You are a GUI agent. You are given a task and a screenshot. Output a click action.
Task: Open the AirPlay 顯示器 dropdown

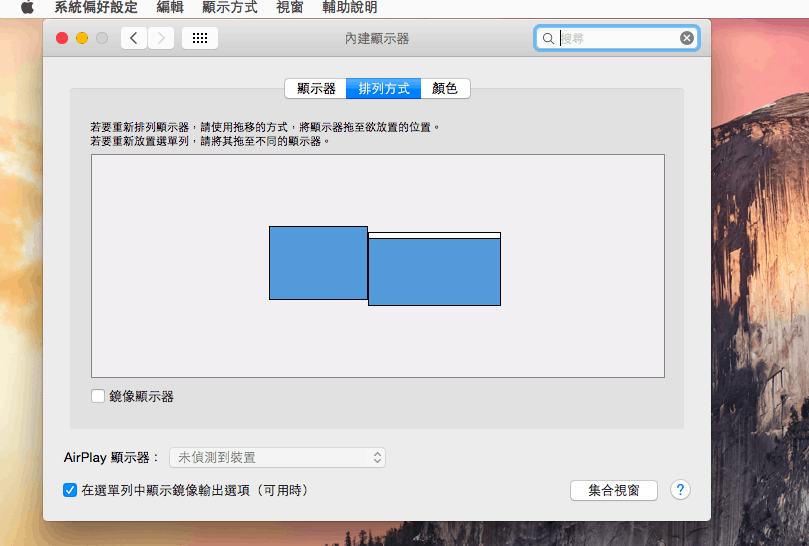tap(278, 457)
